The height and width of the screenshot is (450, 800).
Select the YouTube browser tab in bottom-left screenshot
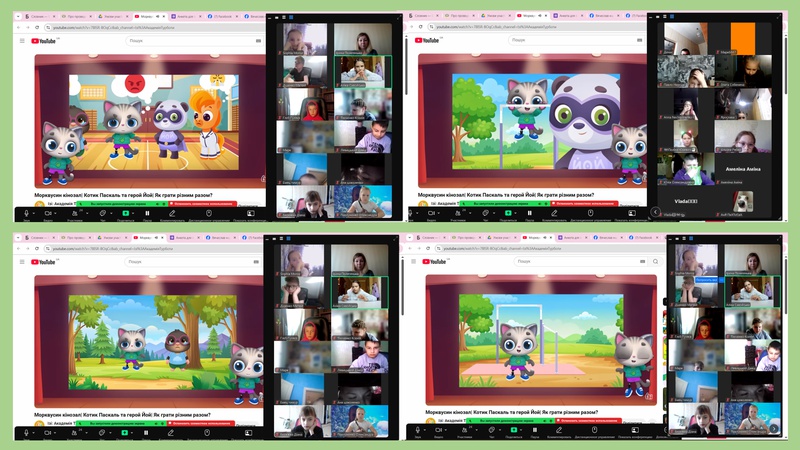coord(148,237)
